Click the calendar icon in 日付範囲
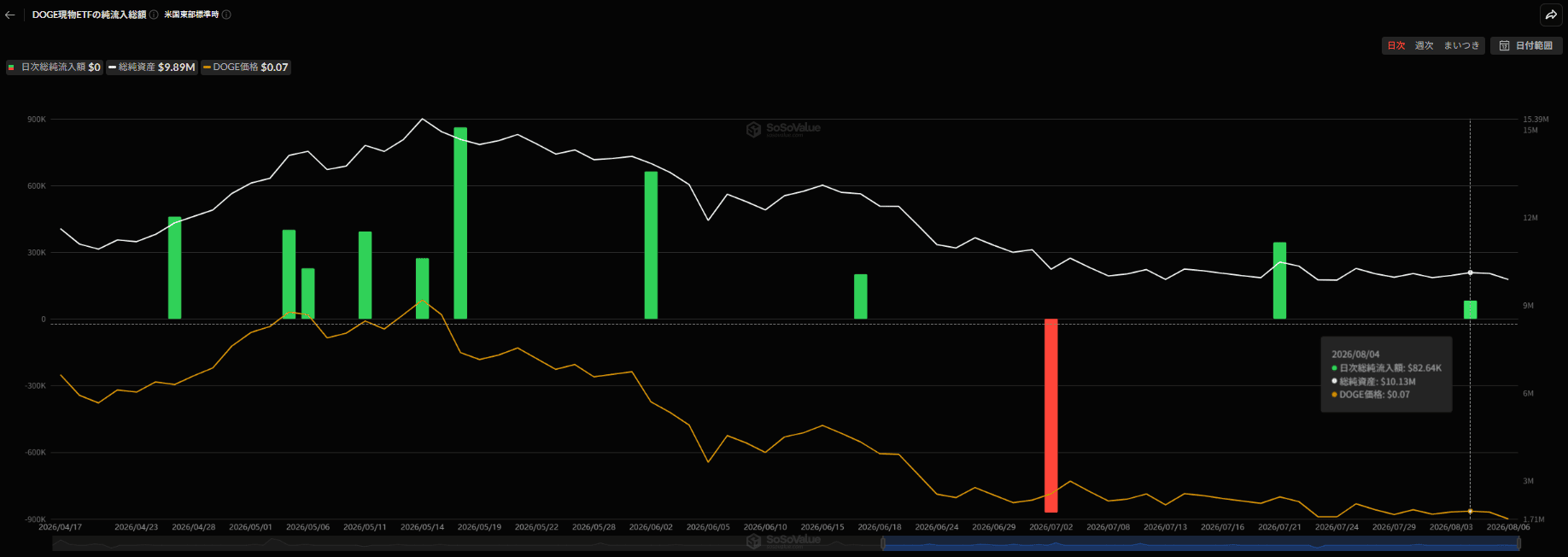Viewport: 1568px width, 557px height. 1505,46
